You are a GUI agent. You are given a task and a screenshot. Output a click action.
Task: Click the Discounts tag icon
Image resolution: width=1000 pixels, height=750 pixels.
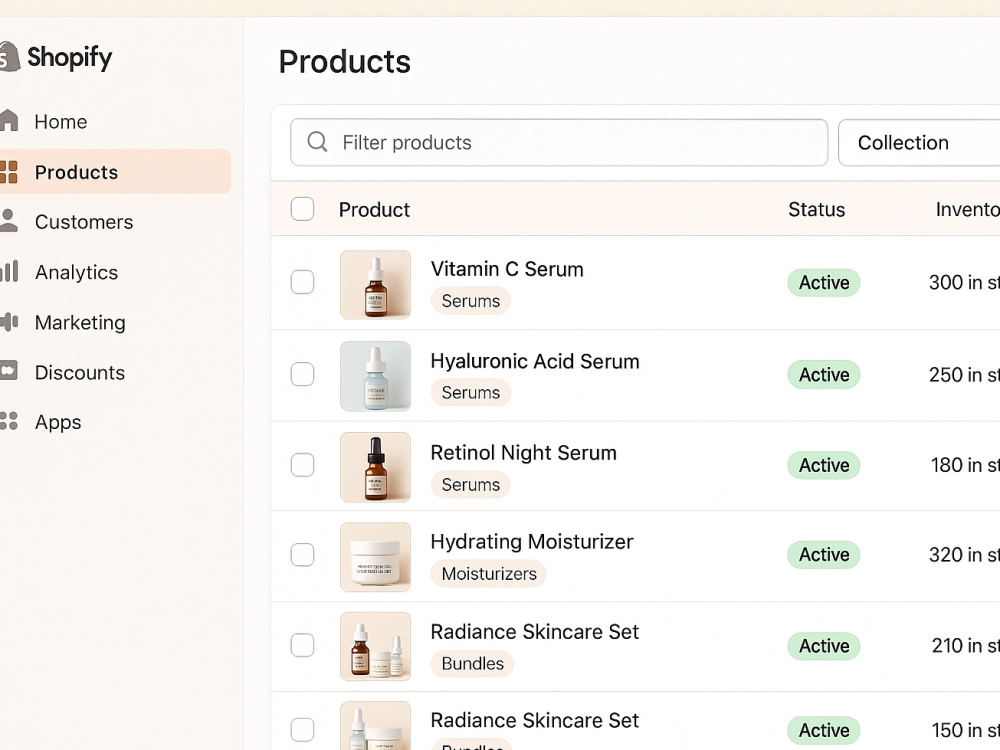(9, 371)
